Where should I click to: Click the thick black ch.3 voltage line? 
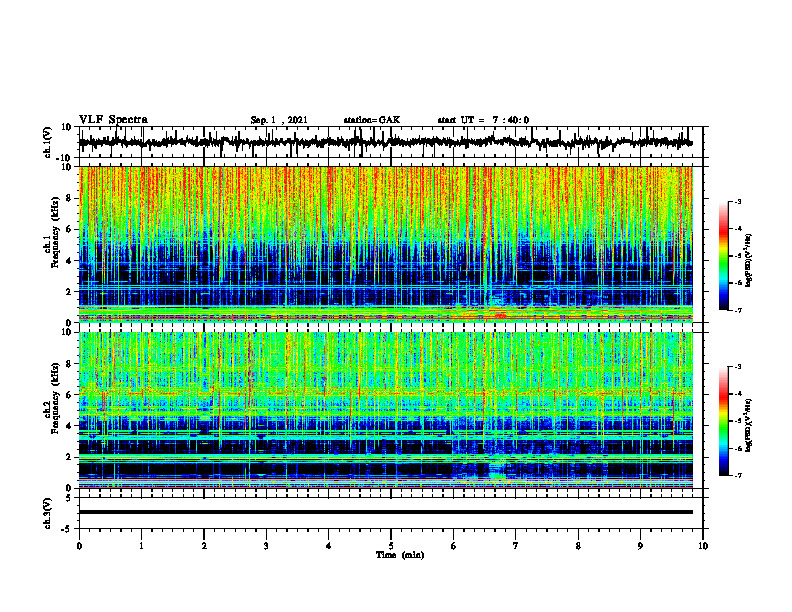tap(385, 512)
